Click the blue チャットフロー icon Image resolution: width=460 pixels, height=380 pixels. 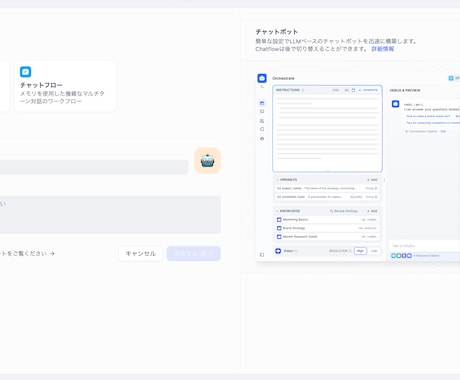(x=26, y=72)
